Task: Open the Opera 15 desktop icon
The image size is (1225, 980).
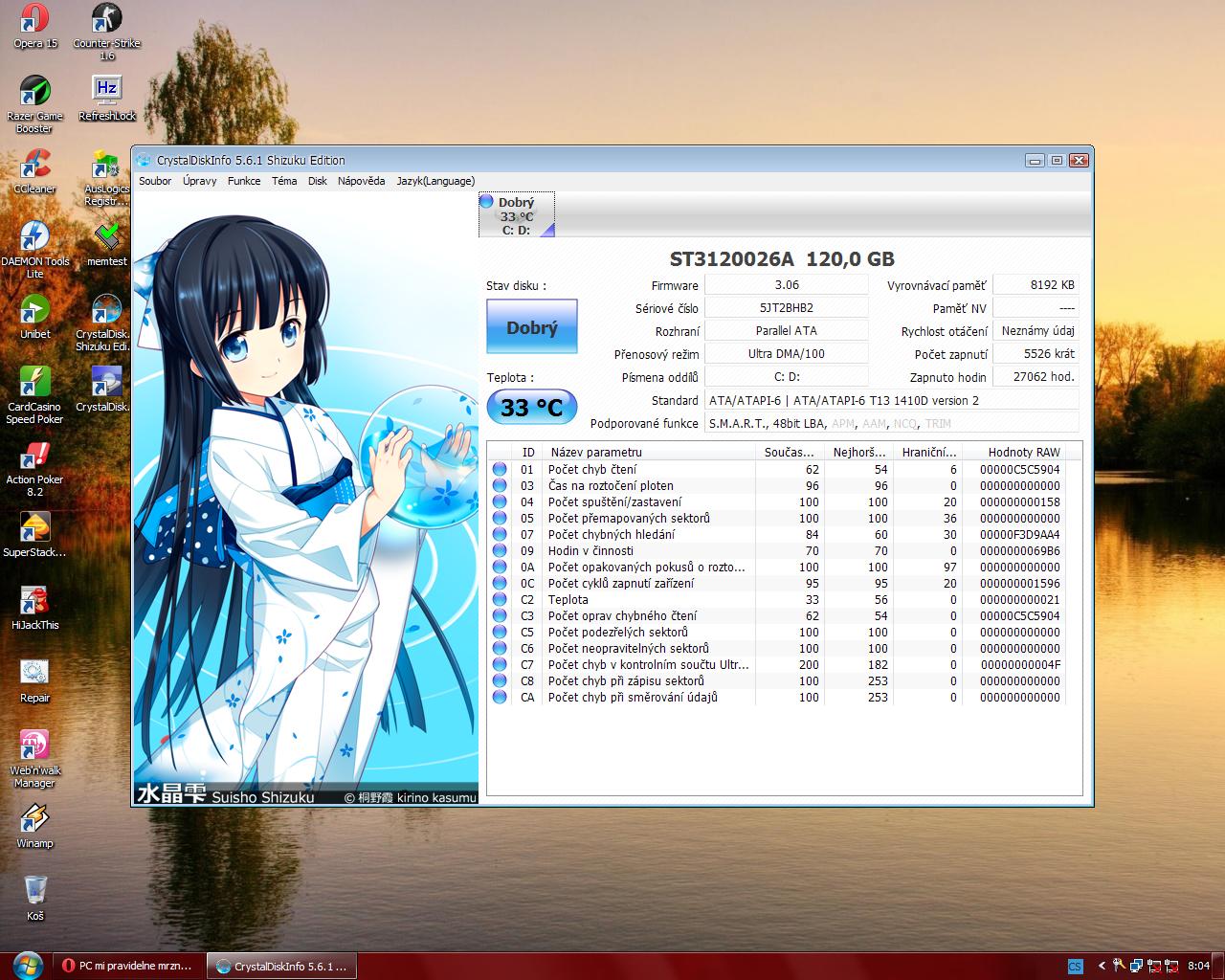Action: 34,20
